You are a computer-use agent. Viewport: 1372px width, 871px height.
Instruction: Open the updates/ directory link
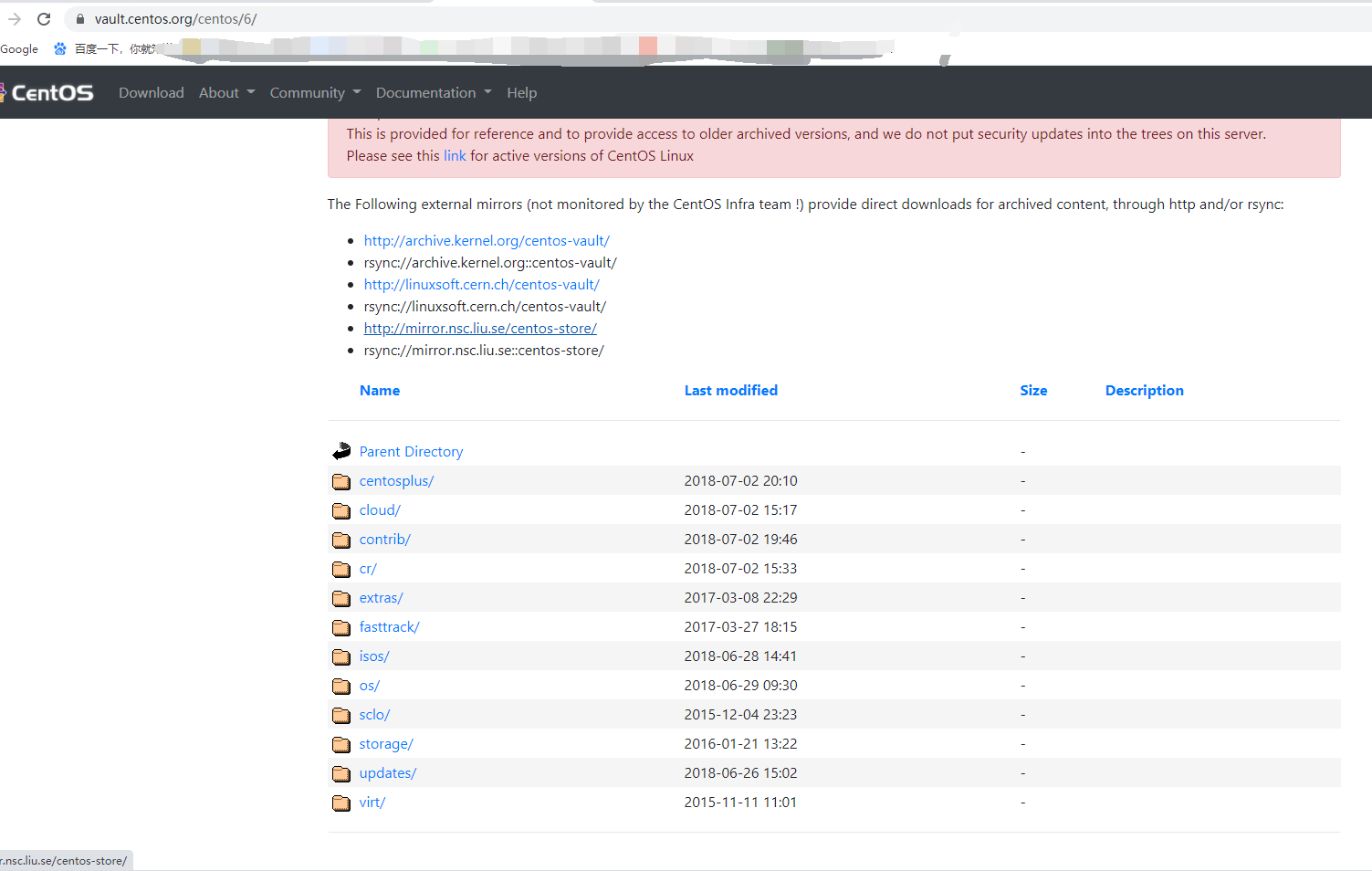click(x=388, y=772)
